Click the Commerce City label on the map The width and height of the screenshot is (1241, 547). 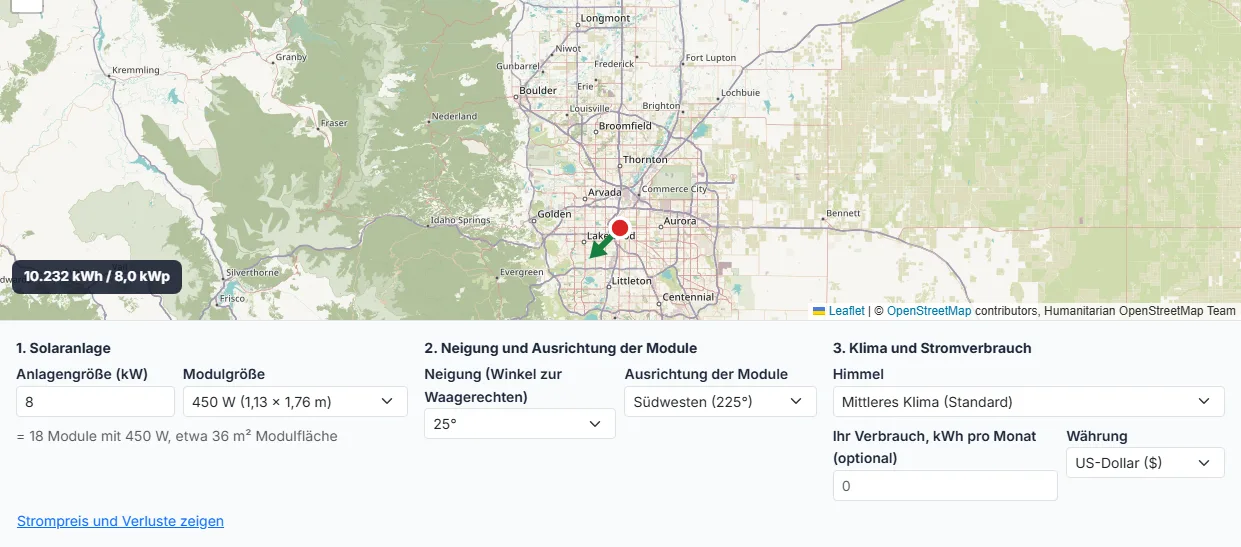pos(674,189)
